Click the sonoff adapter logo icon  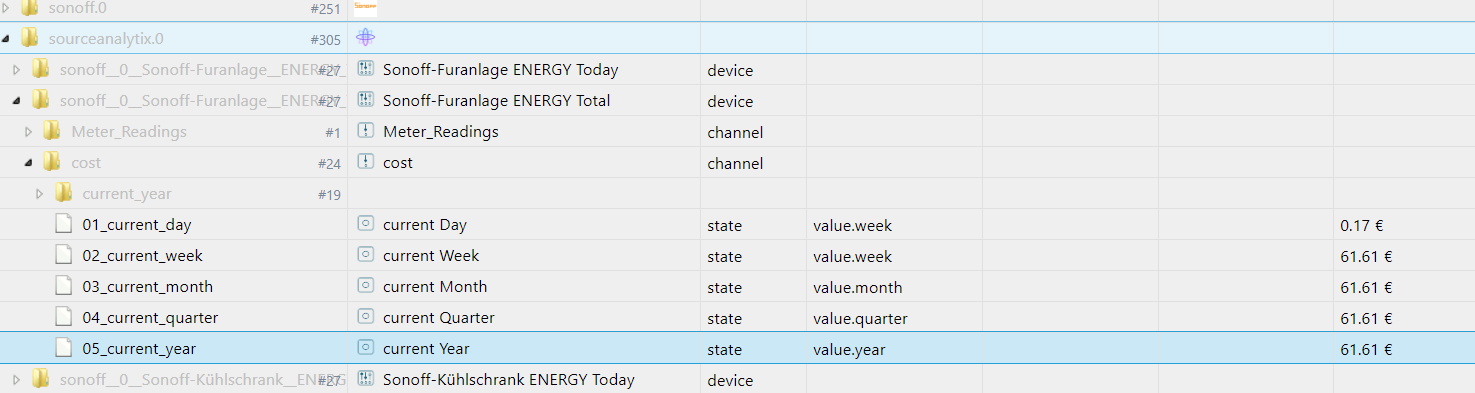366,7
